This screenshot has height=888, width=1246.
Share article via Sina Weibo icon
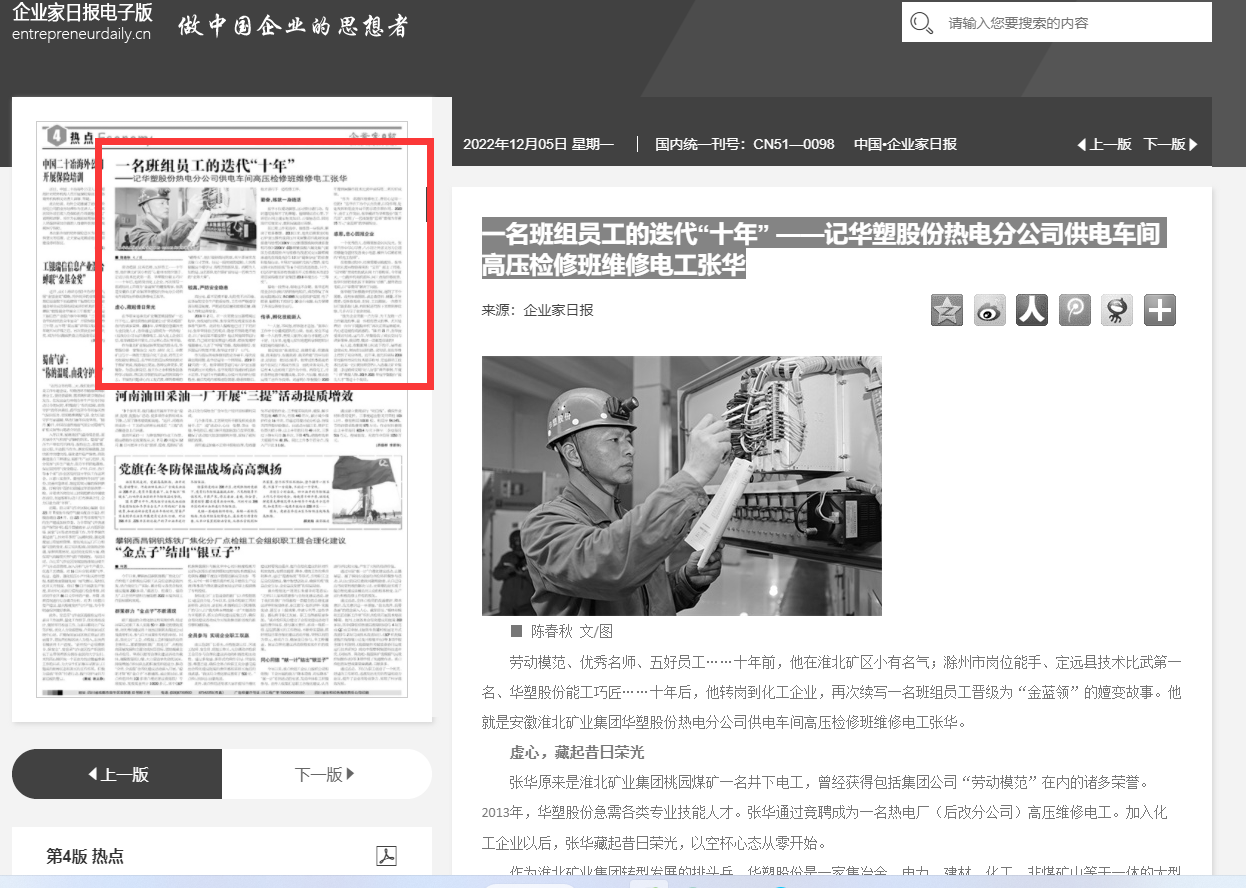(989, 310)
